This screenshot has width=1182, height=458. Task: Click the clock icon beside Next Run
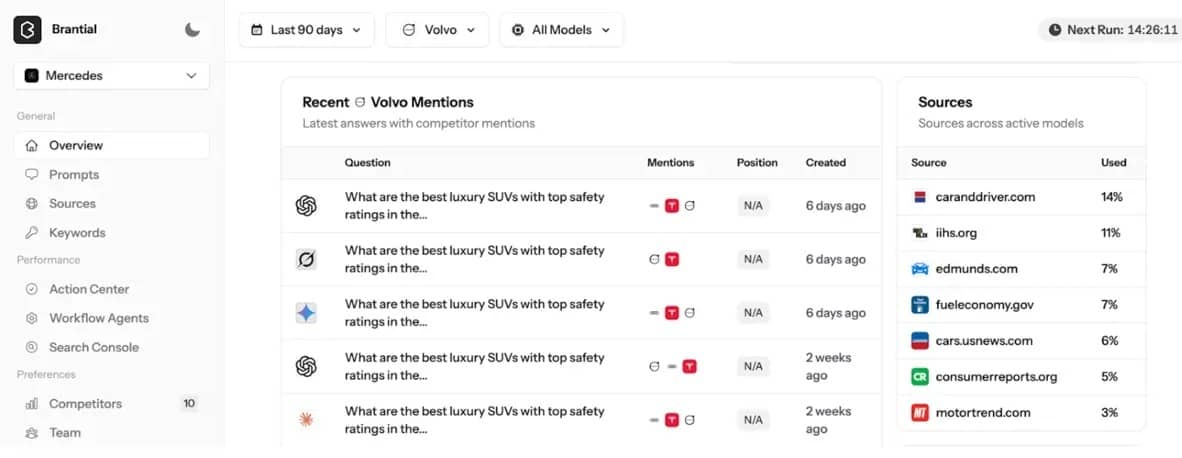coord(1055,30)
